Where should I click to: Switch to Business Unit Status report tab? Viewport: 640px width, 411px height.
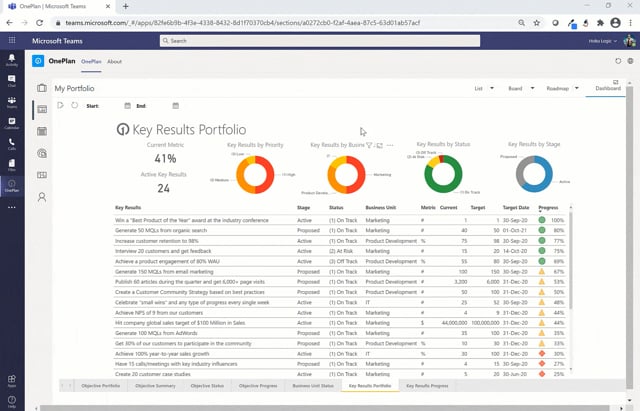click(313, 386)
